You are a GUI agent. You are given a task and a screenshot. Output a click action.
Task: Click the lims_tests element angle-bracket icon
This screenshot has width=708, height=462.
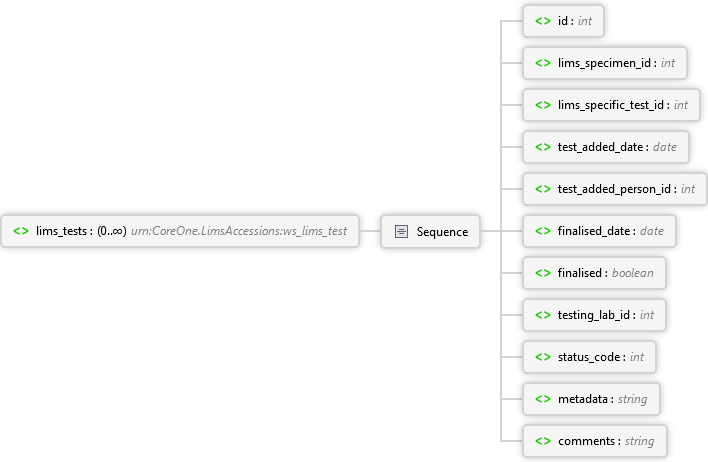21,231
